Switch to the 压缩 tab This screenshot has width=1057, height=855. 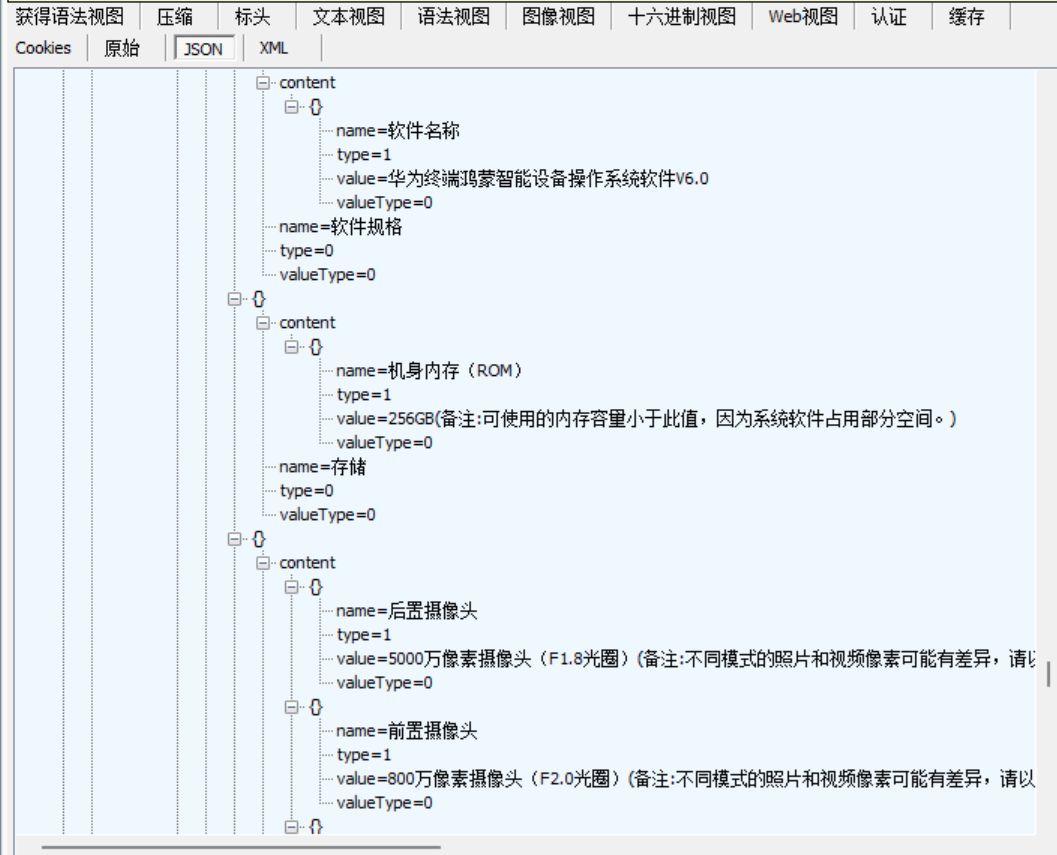pos(175,16)
